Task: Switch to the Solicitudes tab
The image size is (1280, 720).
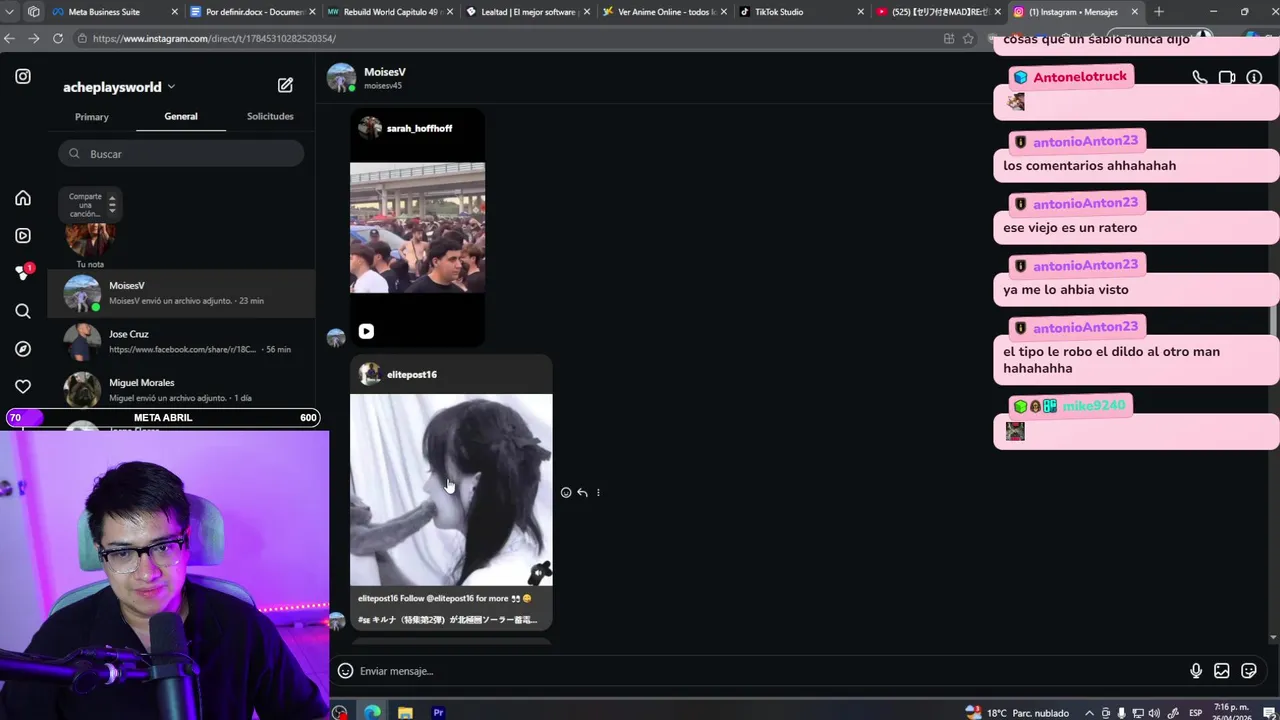Action: [270, 116]
